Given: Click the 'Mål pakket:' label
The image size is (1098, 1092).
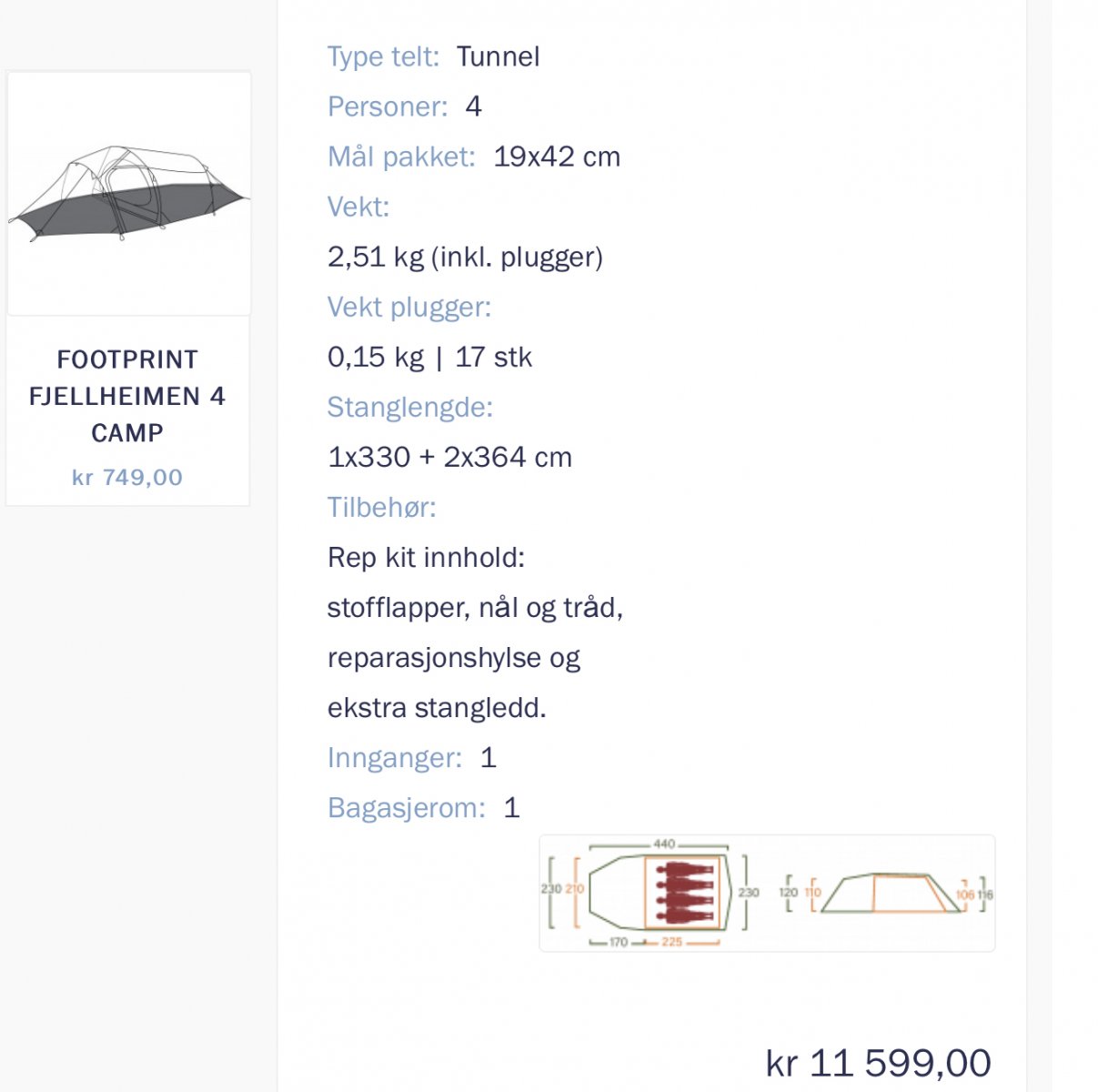Looking at the screenshot, I should [x=401, y=157].
